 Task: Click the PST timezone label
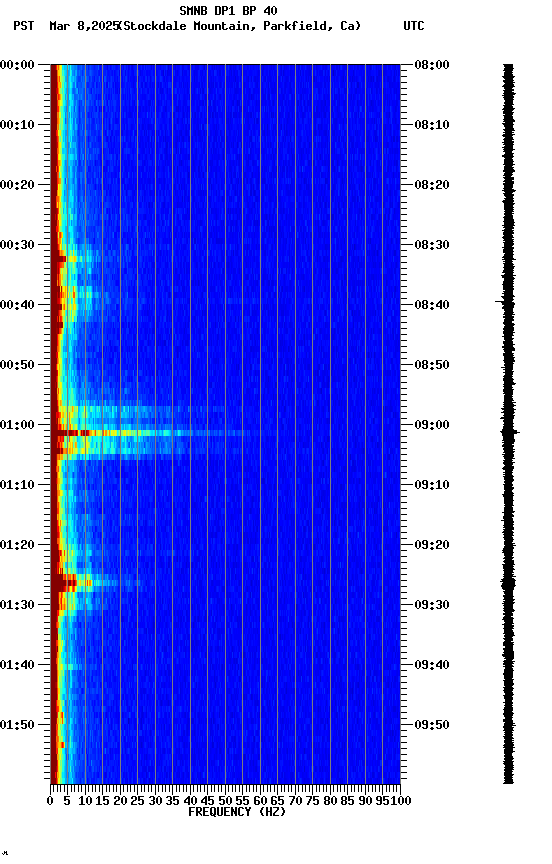point(24,26)
